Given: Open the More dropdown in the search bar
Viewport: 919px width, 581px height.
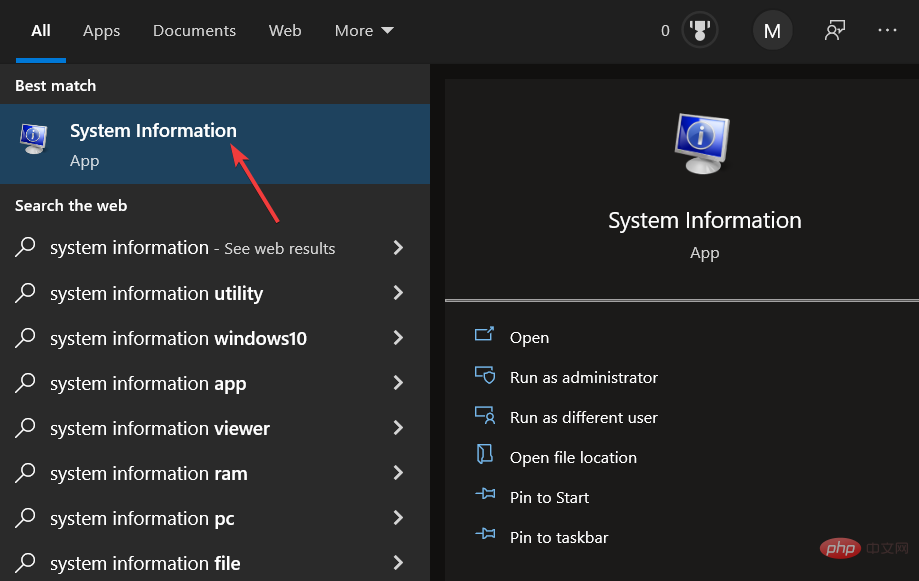Looking at the screenshot, I should (363, 30).
